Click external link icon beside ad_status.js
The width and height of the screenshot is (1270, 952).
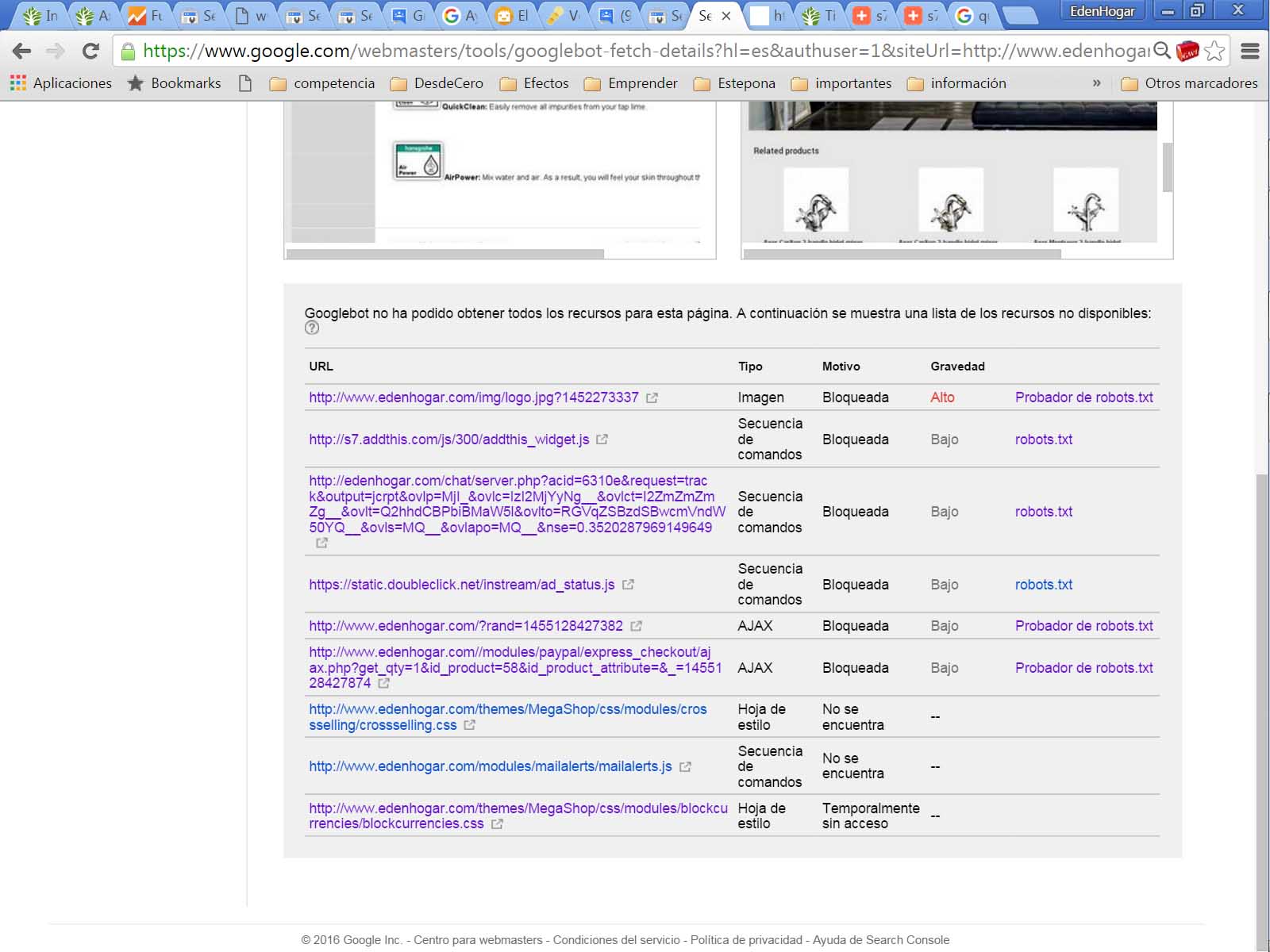pos(628,585)
